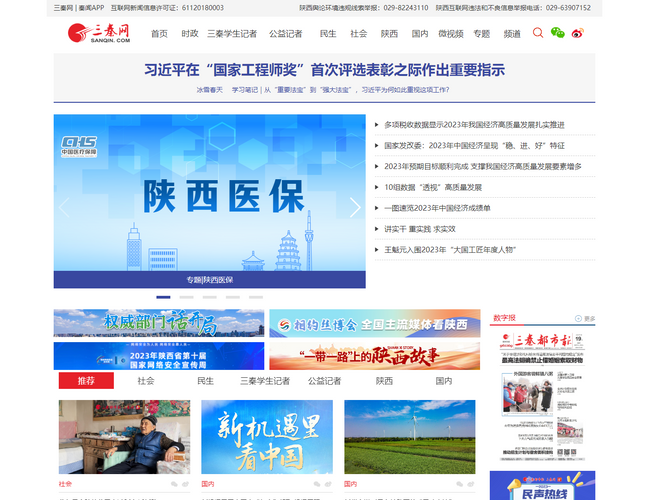
Task: Open the 新机遇里看中国 thumbnail
Action: [266, 437]
